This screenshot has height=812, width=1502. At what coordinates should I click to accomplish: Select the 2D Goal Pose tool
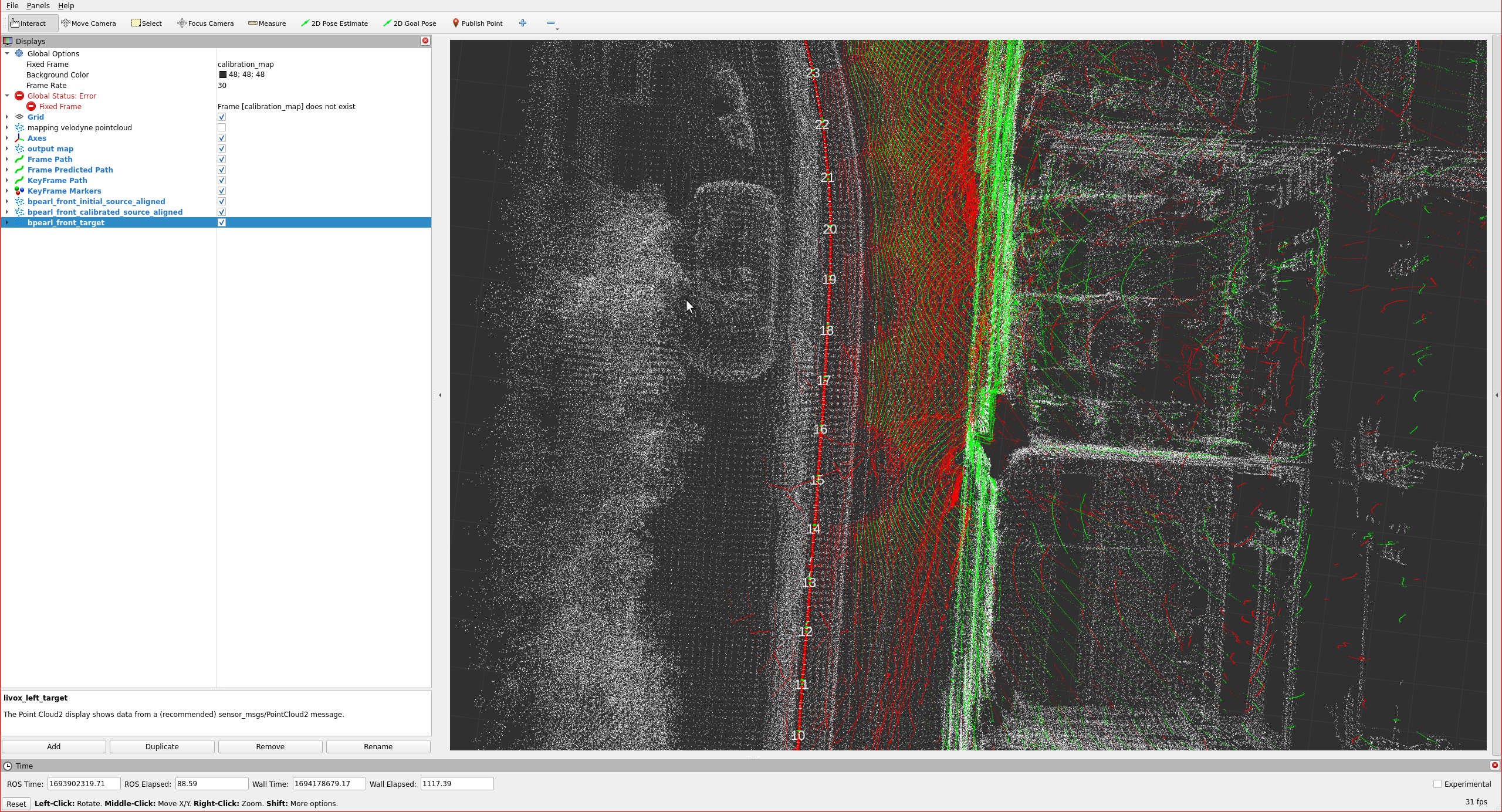point(410,23)
